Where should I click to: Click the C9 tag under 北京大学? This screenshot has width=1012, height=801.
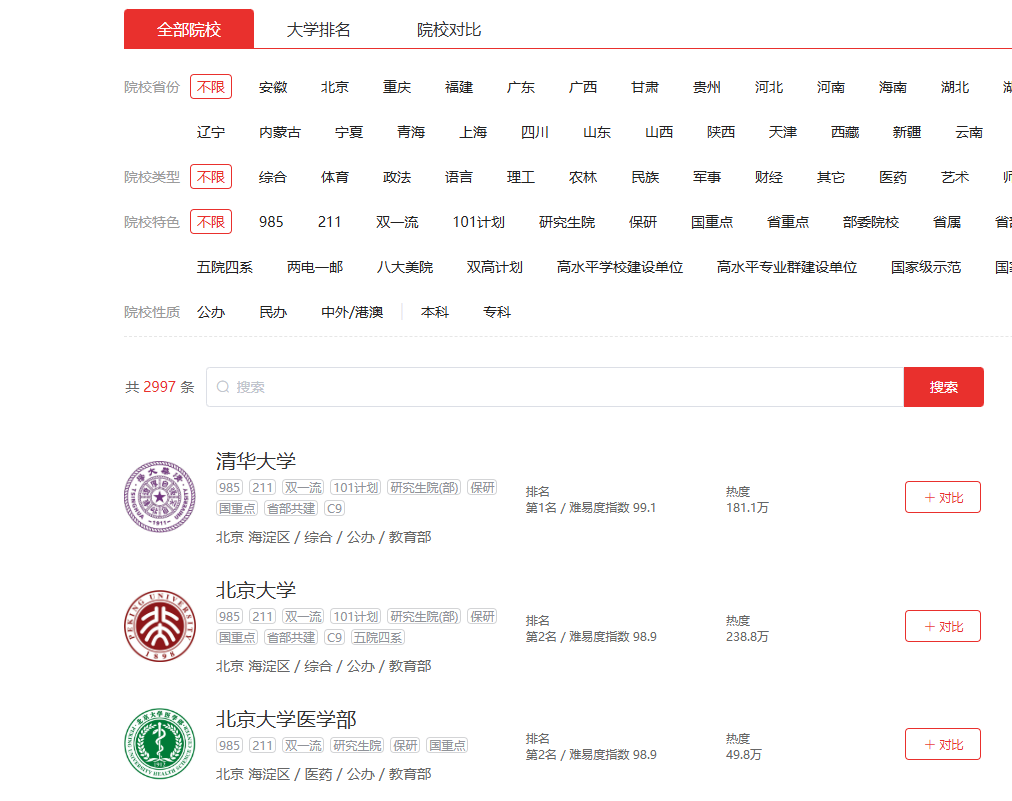tap(333, 636)
